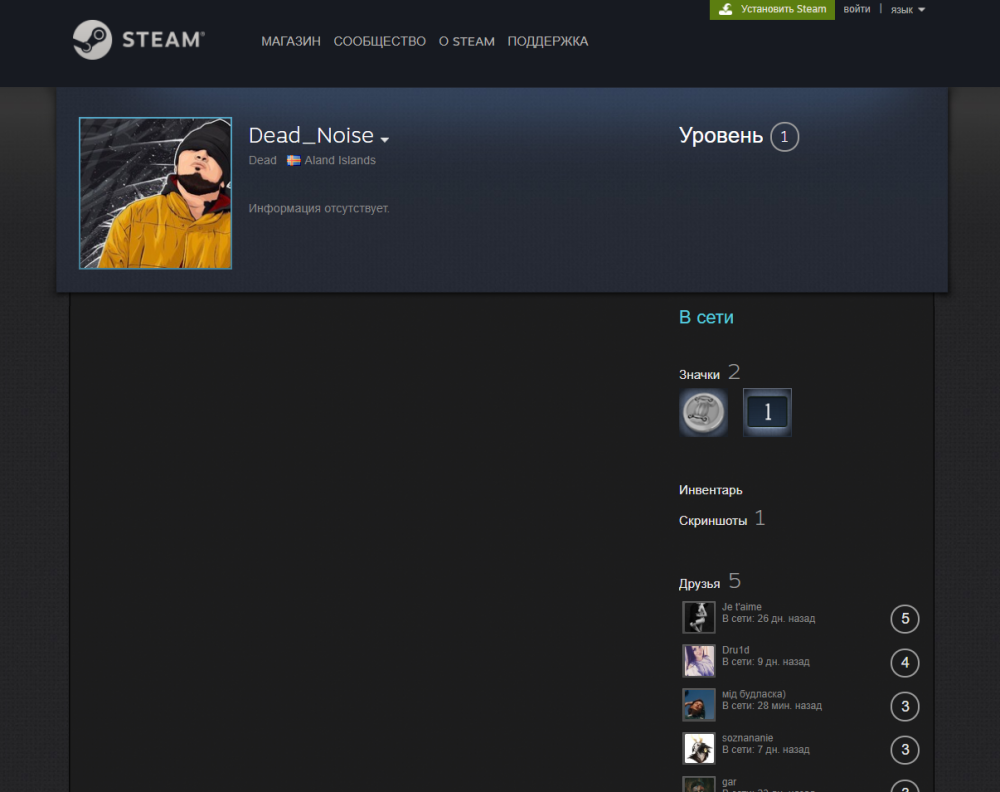Go to О STEAM page
The width and height of the screenshot is (1000, 792).
point(466,41)
